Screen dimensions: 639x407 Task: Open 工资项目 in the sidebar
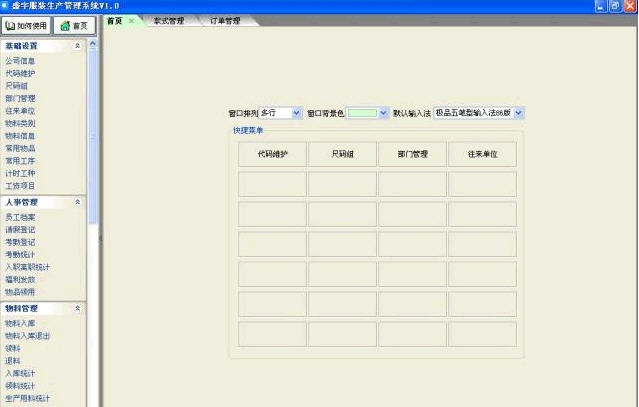[x=20, y=186]
